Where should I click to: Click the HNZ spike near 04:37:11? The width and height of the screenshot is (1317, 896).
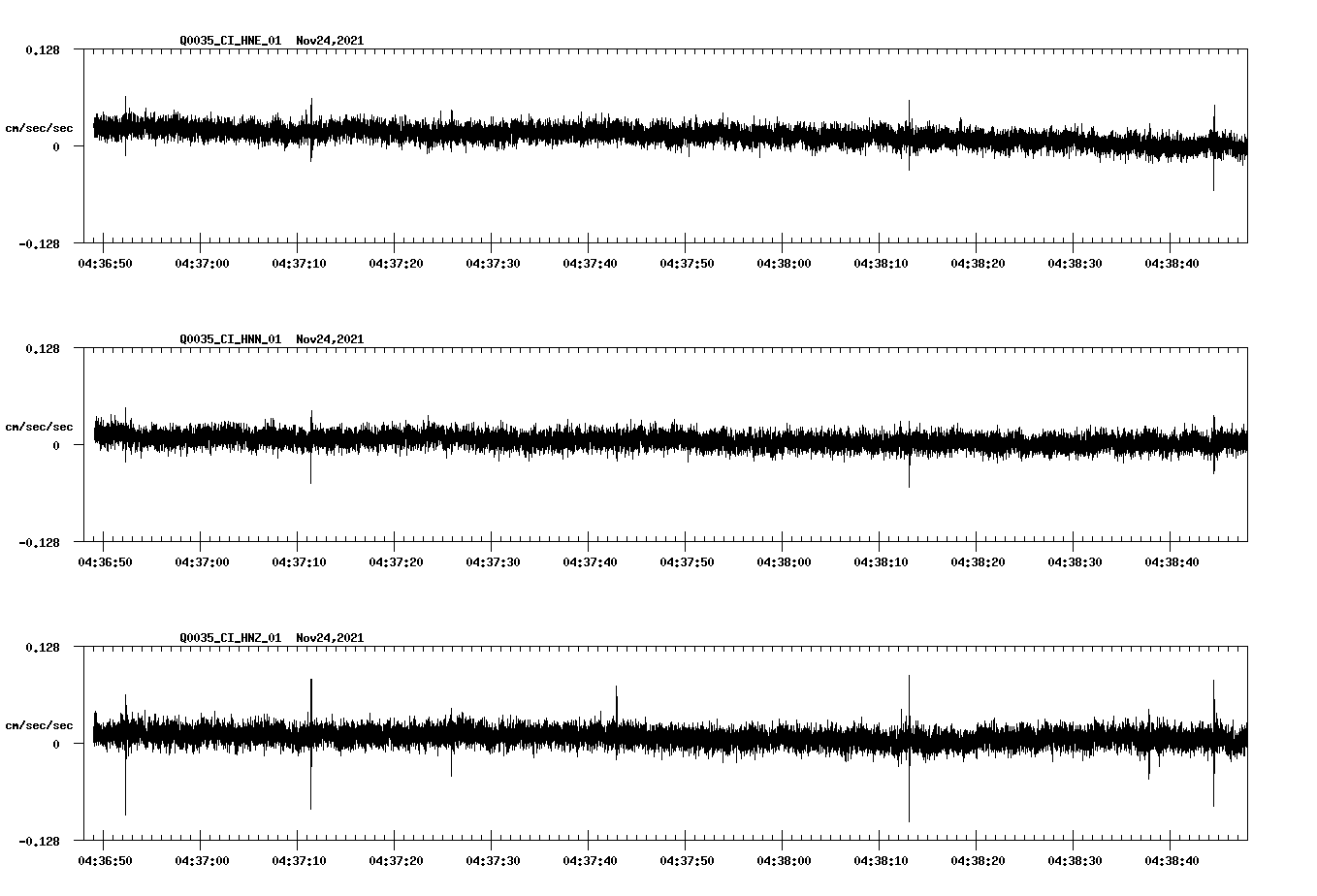click(x=310, y=744)
